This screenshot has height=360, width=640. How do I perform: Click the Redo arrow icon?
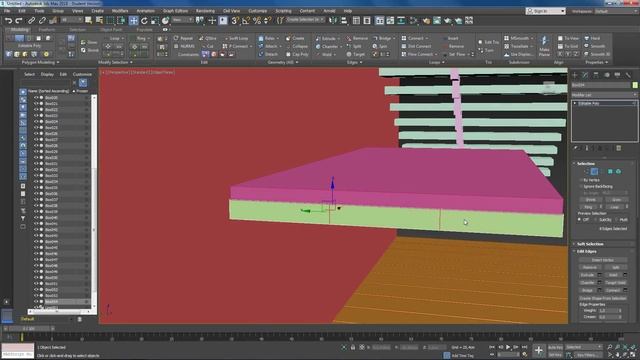pyautogui.click(x=19, y=20)
